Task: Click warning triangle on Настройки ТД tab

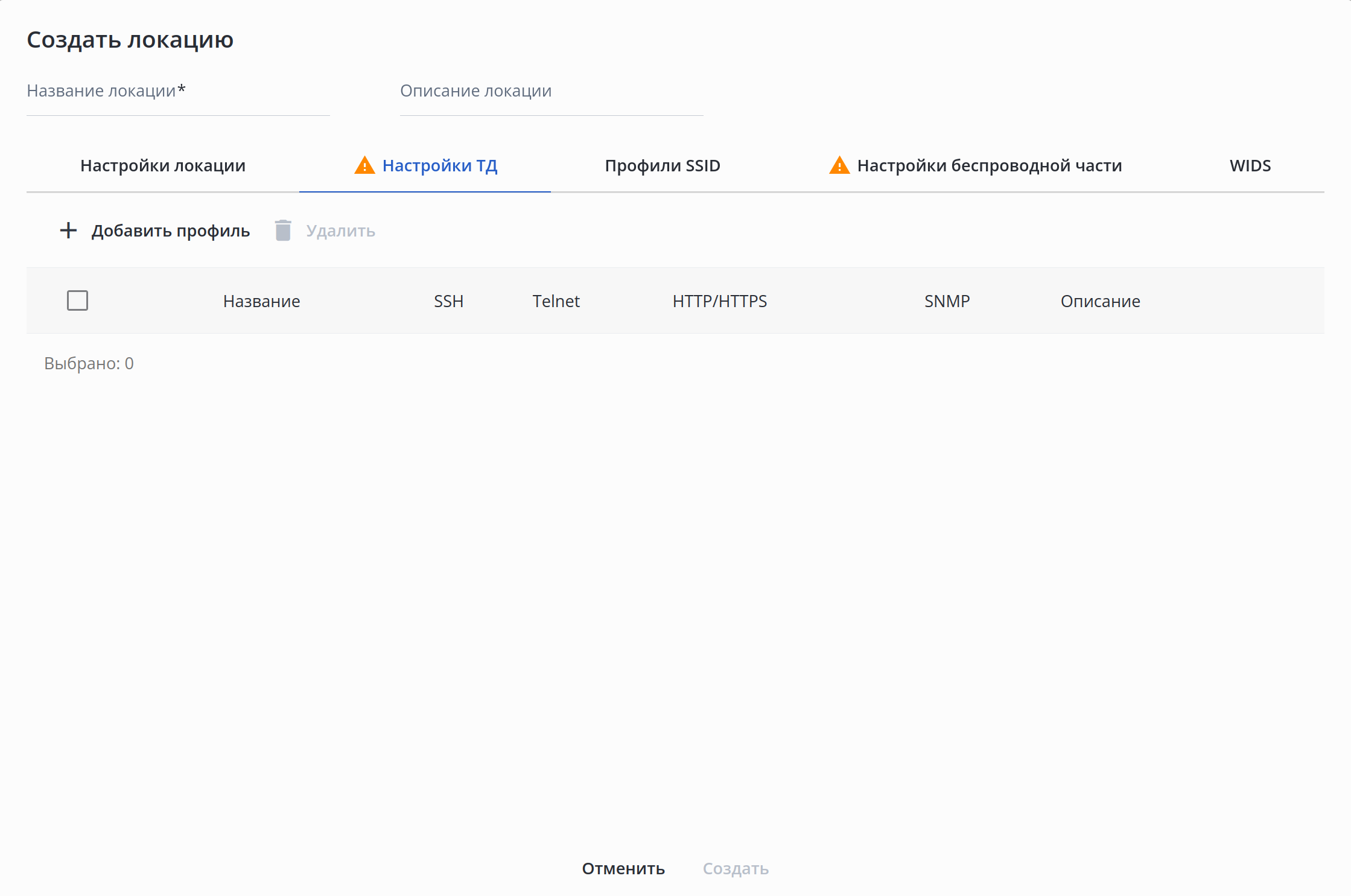Action: pos(364,165)
